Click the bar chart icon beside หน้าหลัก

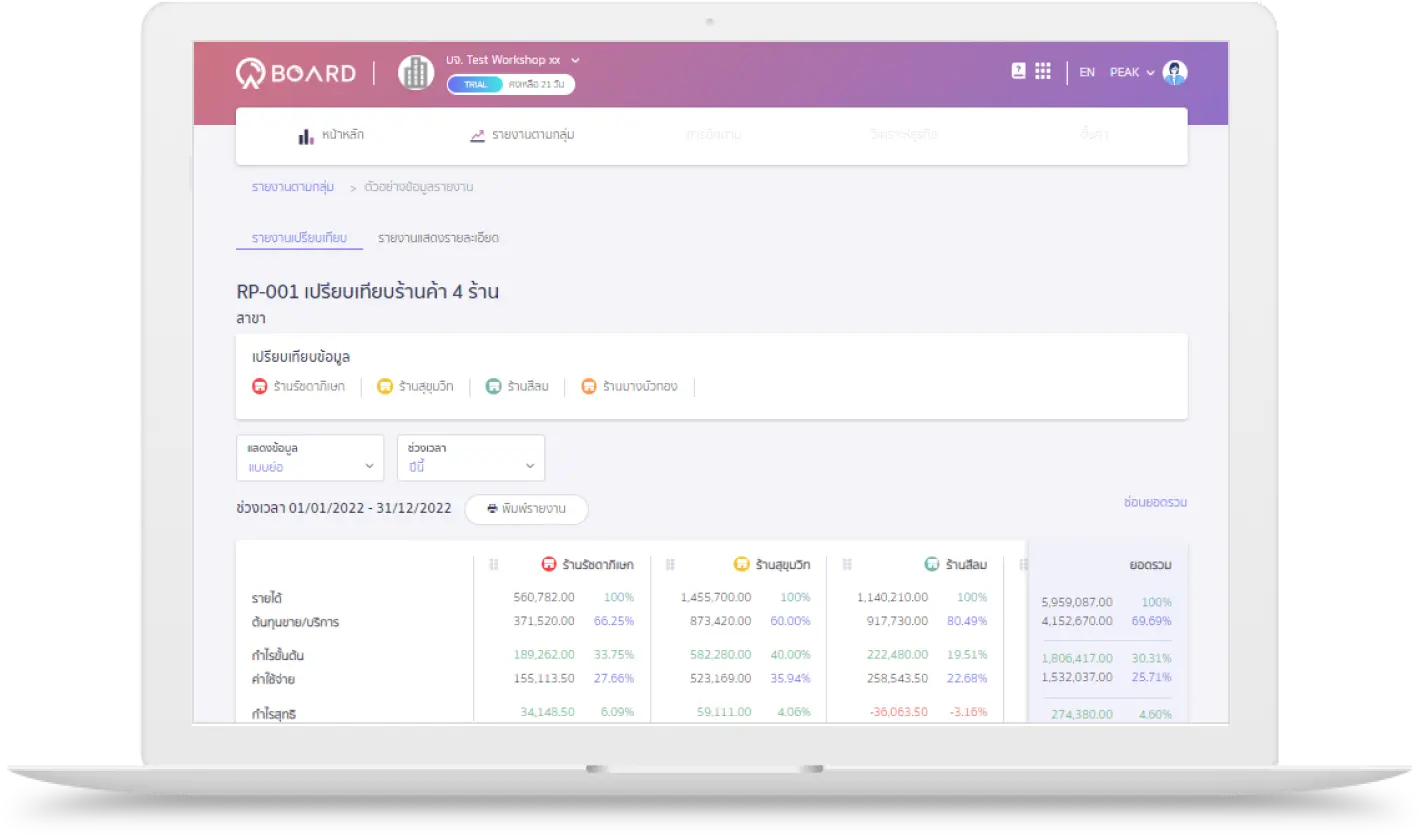(x=306, y=136)
